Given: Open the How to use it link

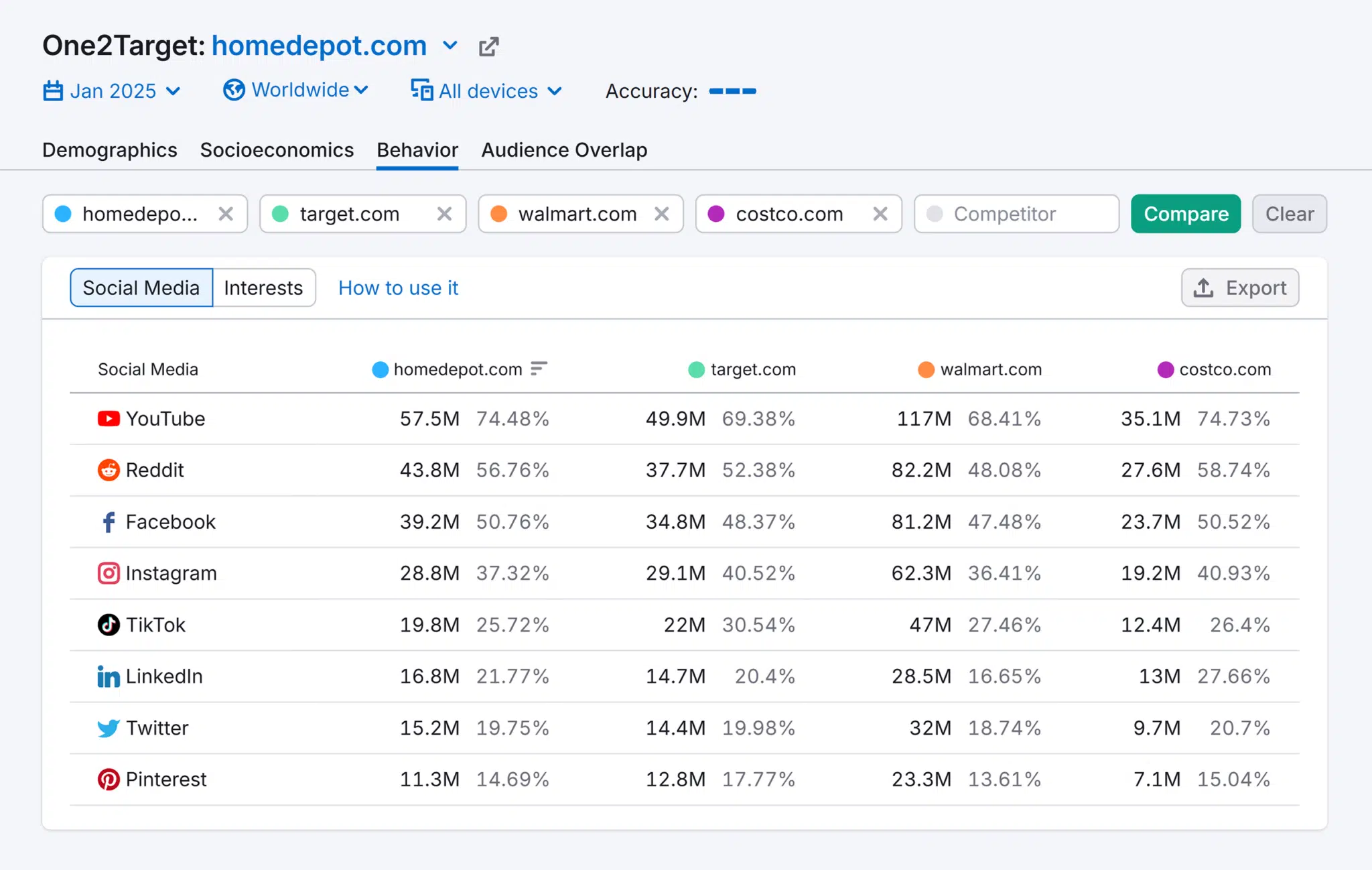Looking at the screenshot, I should click(398, 288).
